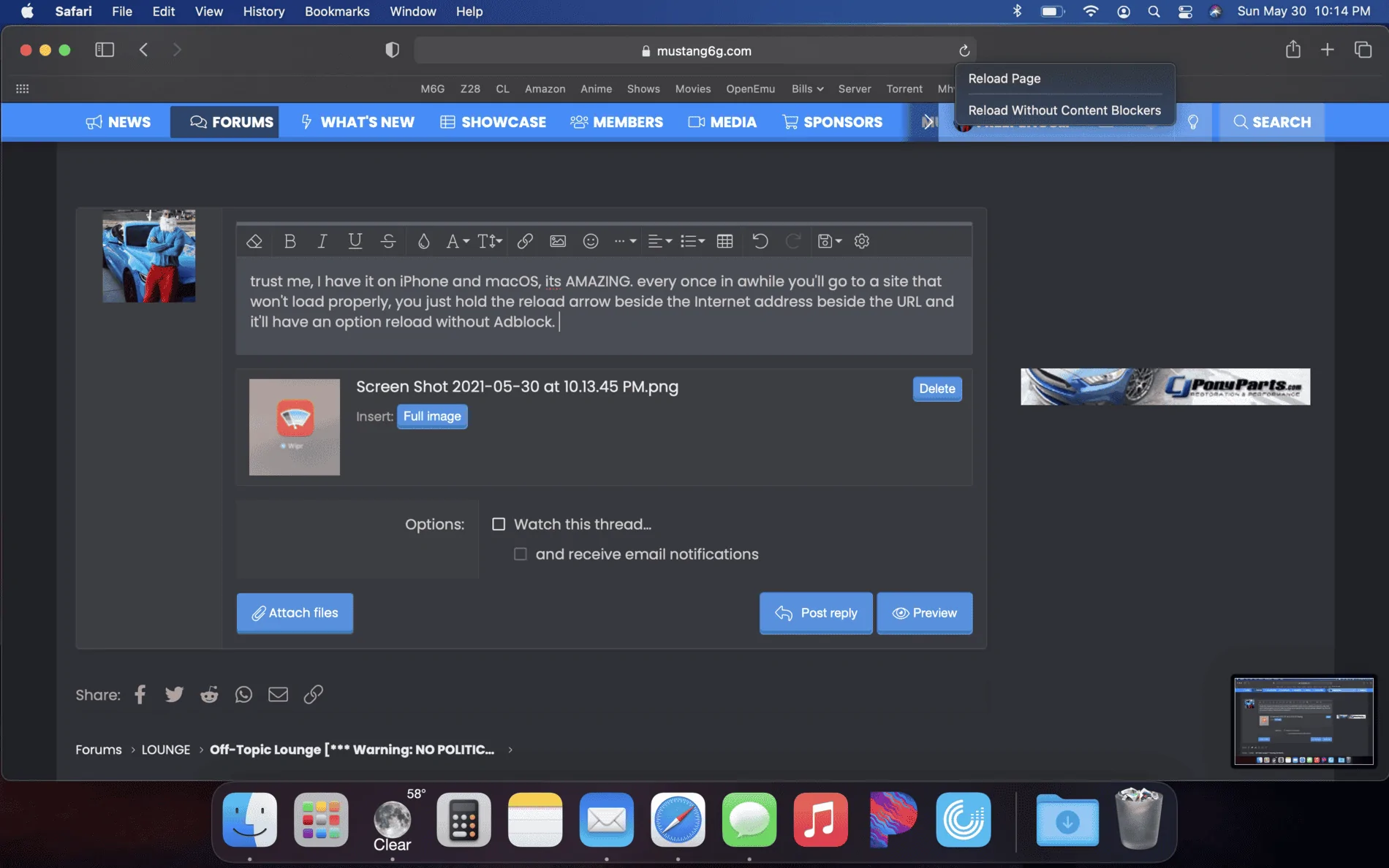Share thread on Twitter
1389x868 pixels.
click(x=174, y=694)
